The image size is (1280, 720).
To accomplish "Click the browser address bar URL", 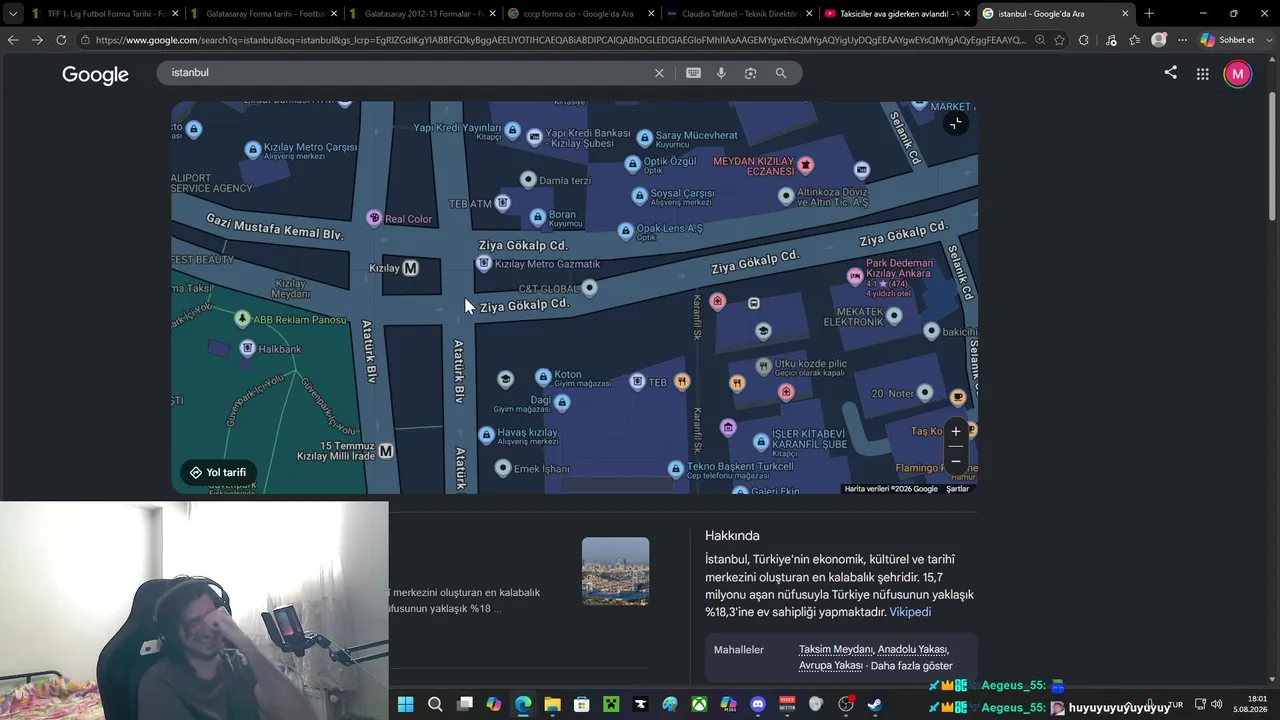I will click(560, 40).
